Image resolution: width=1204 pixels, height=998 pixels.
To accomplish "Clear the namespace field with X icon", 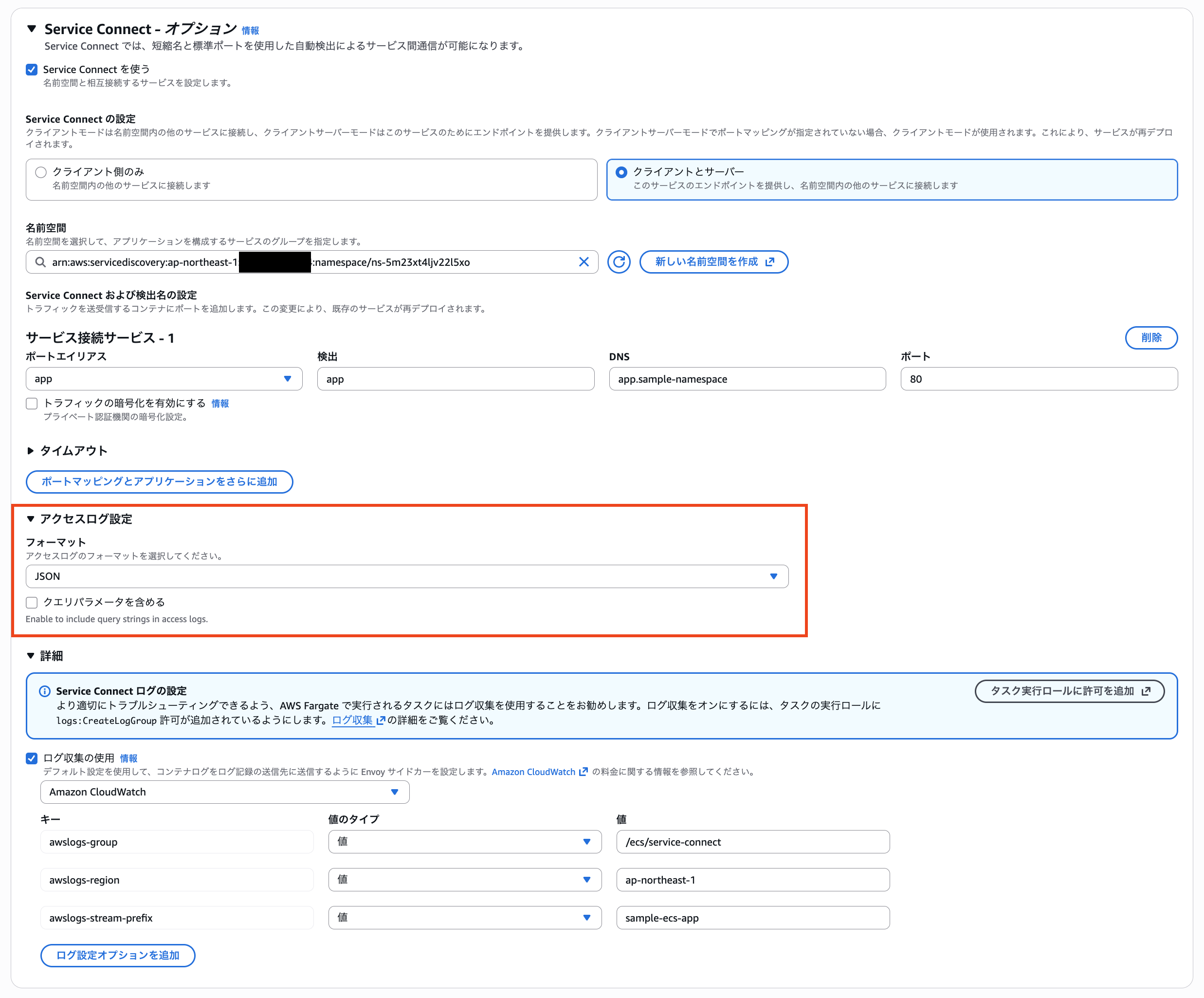I will (x=584, y=262).
